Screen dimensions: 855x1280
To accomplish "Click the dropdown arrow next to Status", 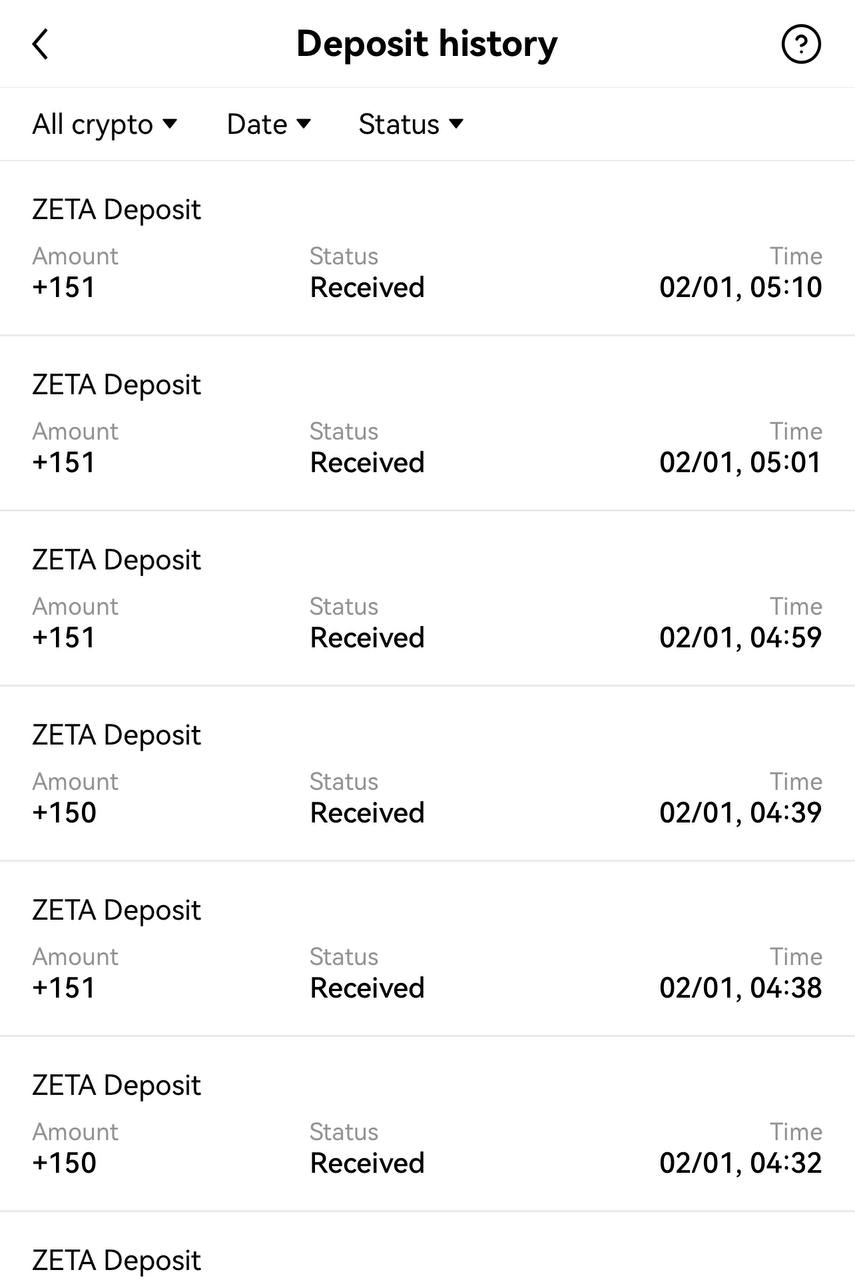I will (x=456, y=124).
